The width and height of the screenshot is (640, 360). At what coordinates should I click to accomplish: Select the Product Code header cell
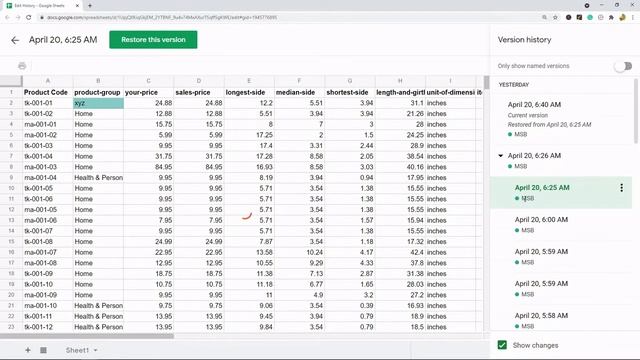click(47, 92)
